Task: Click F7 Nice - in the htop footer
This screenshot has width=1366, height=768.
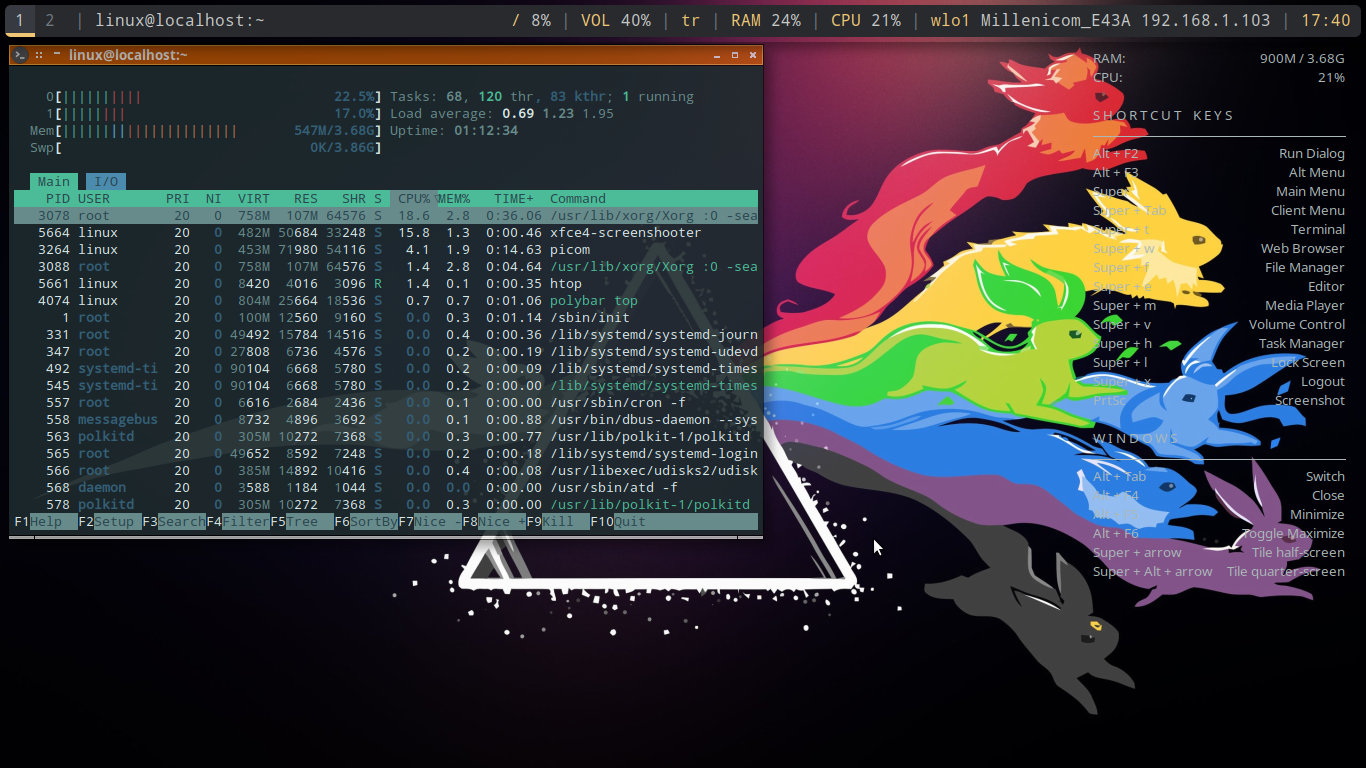Action: coord(430,522)
